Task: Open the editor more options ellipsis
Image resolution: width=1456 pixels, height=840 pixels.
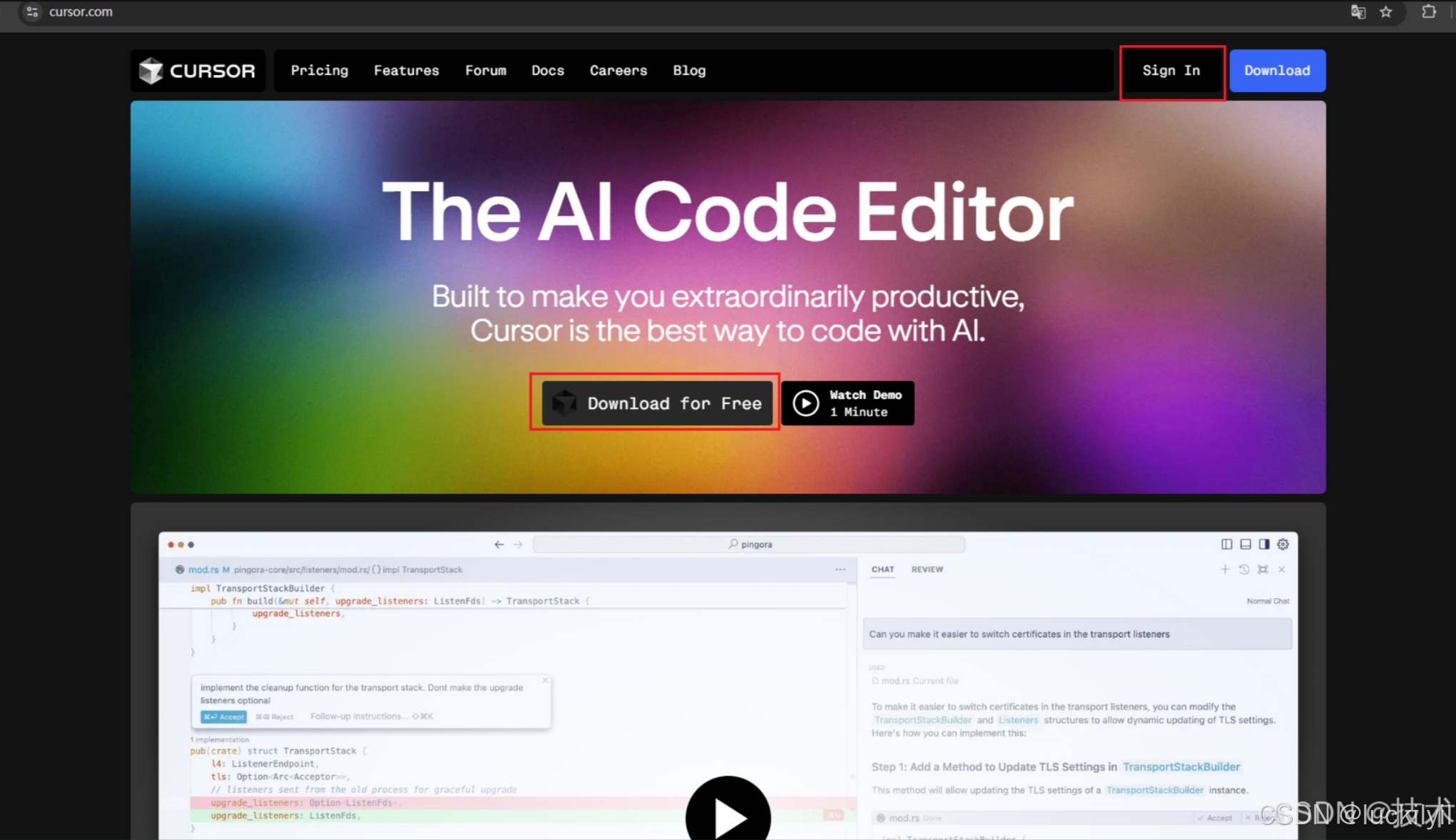Action: 840,570
